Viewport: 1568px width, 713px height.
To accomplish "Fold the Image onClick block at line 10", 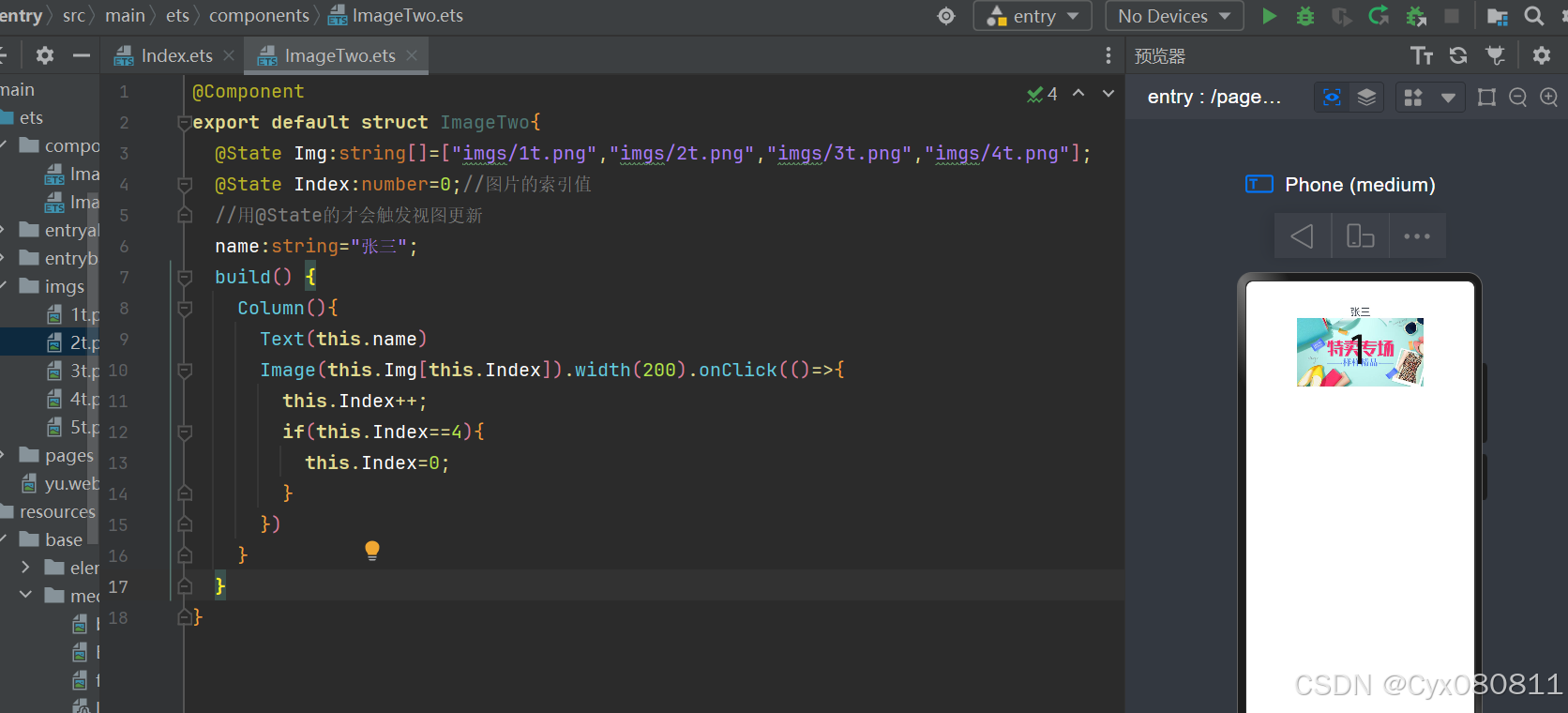I will tap(185, 370).
